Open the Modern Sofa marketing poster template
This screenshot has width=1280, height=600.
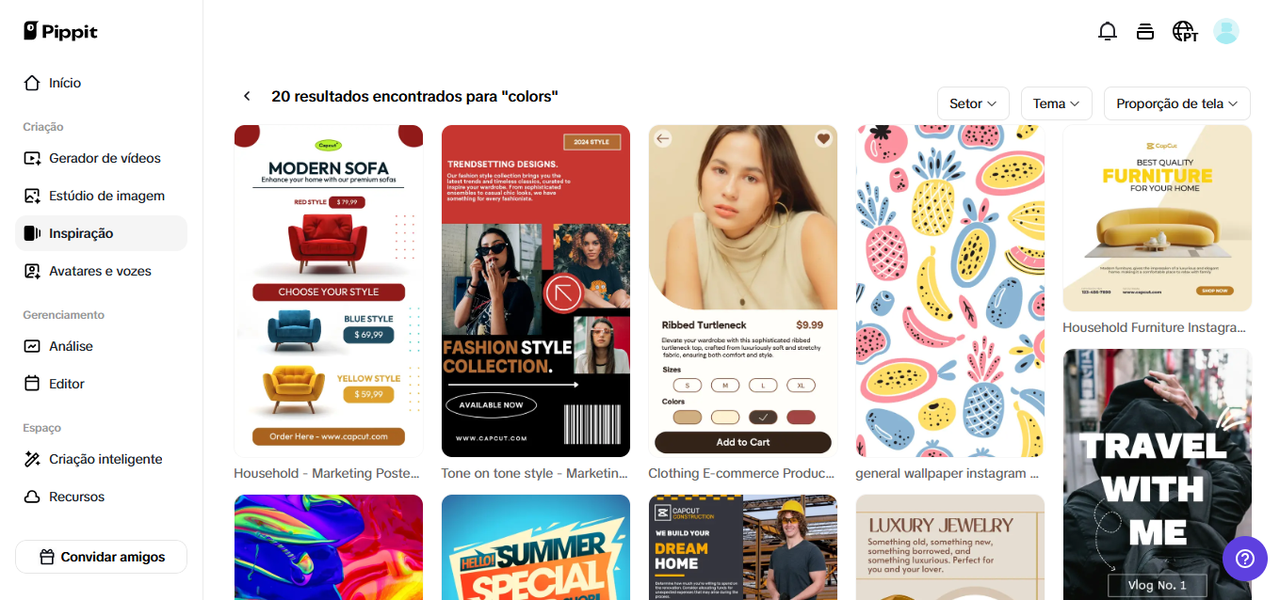pos(329,291)
